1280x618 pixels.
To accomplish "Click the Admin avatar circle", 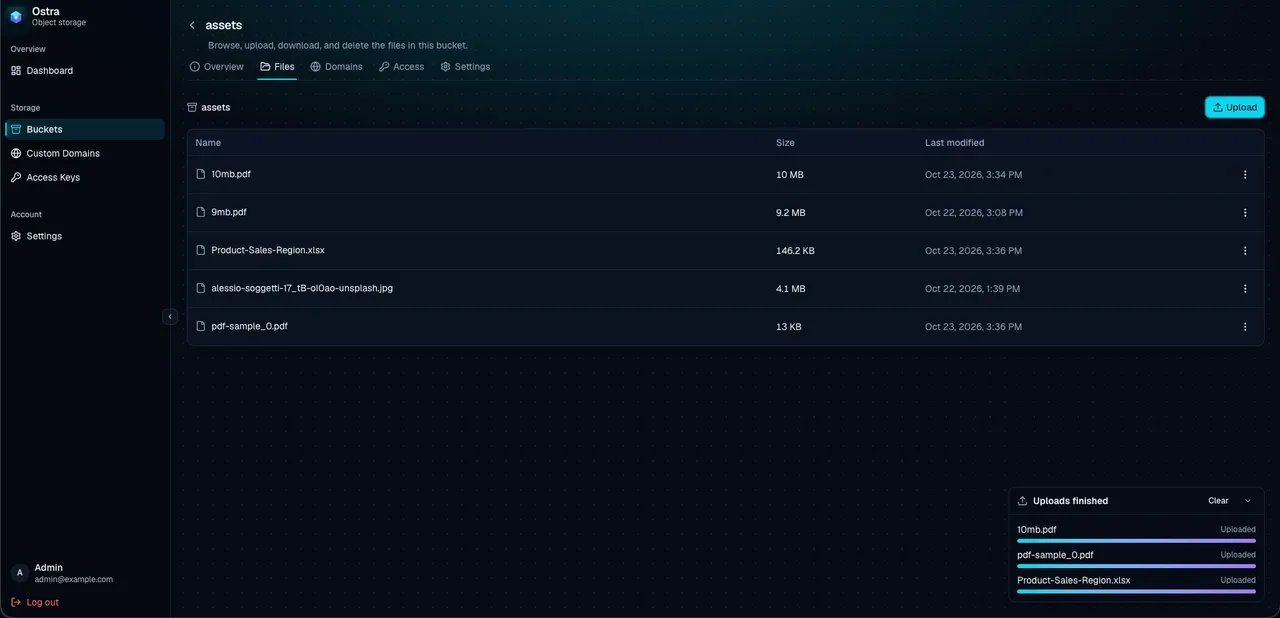I will click(19, 573).
